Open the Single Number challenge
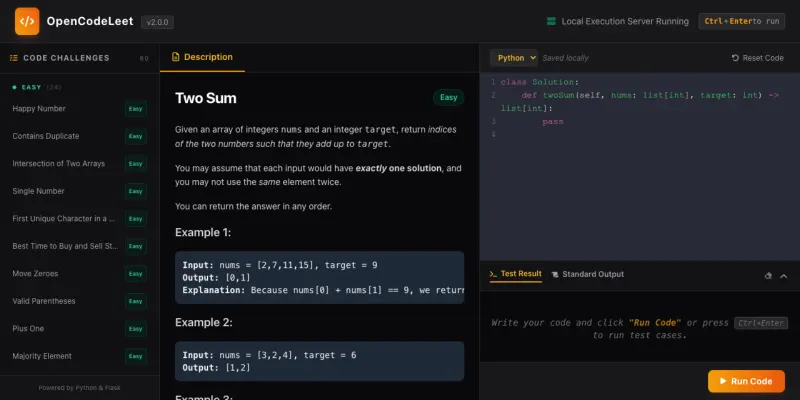The height and width of the screenshot is (400, 800). (x=80, y=191)
